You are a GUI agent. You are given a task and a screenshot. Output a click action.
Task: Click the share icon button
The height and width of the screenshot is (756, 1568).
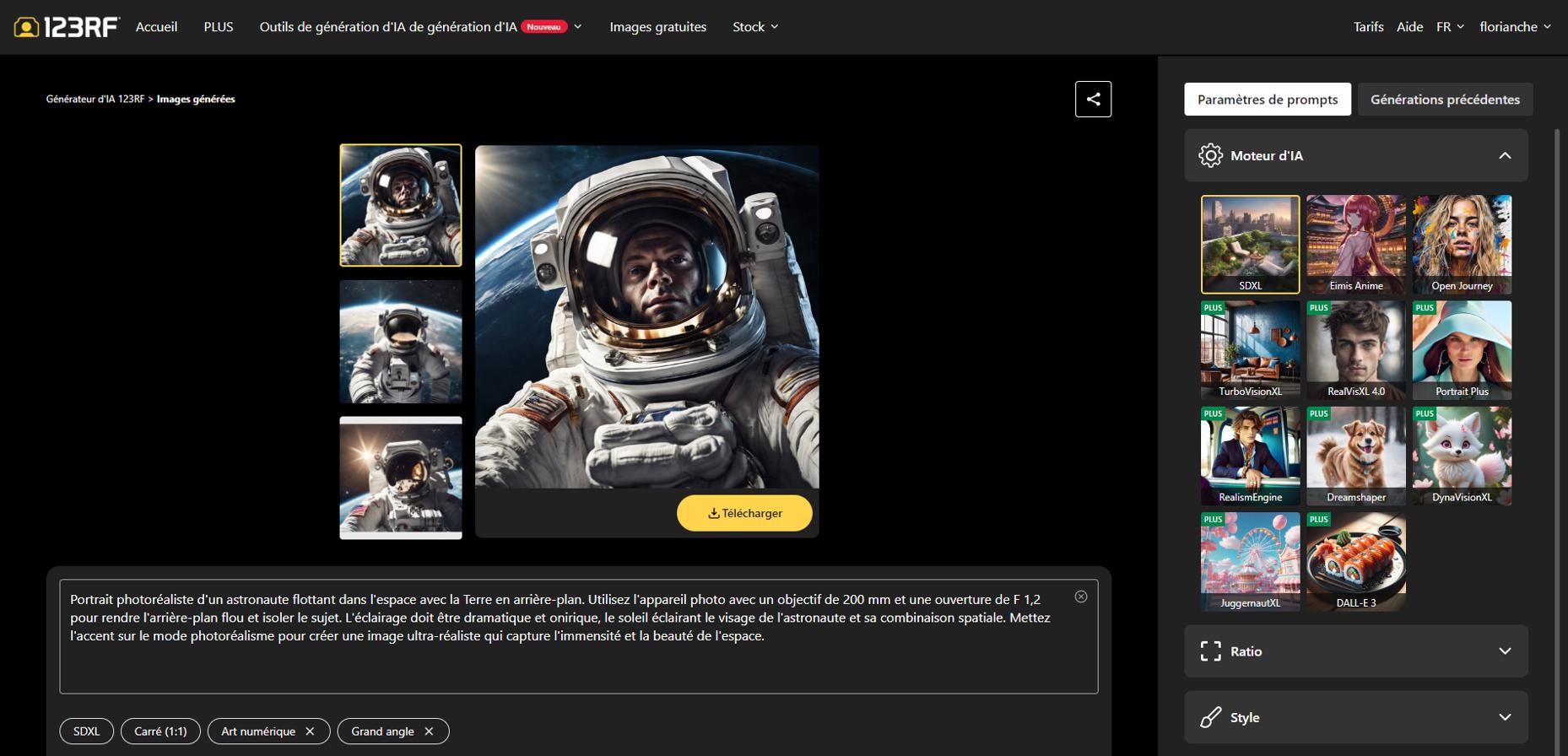pos(1093,99)
